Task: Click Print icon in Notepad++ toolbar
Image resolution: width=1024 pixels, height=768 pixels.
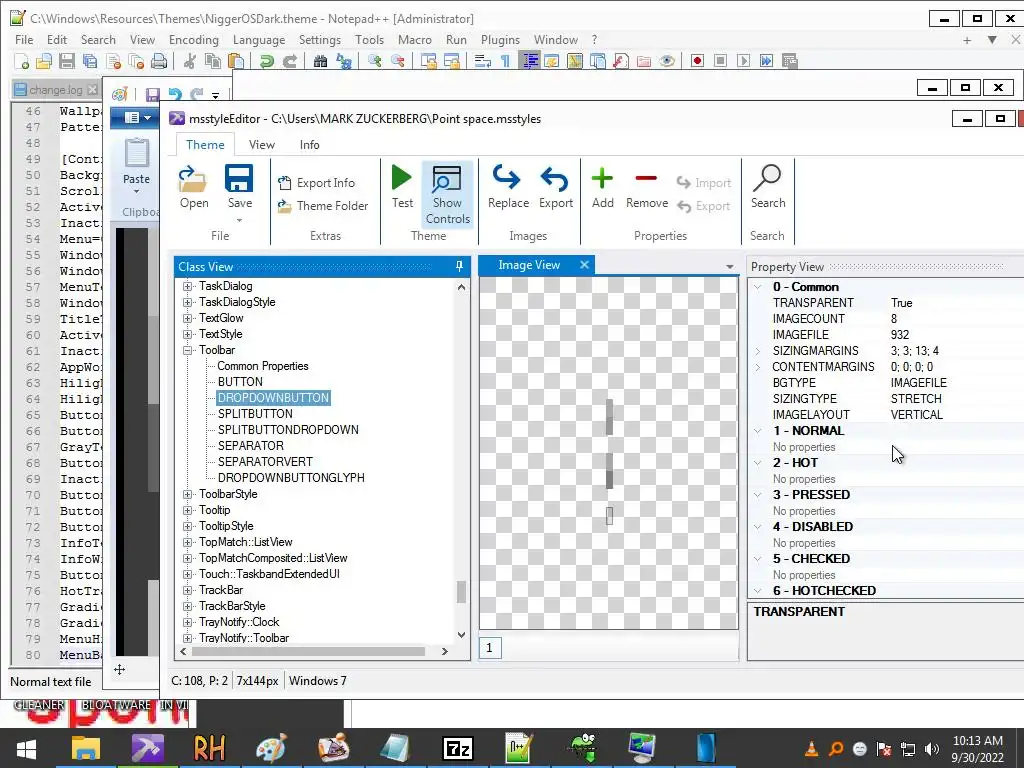Action: [159, 61]
